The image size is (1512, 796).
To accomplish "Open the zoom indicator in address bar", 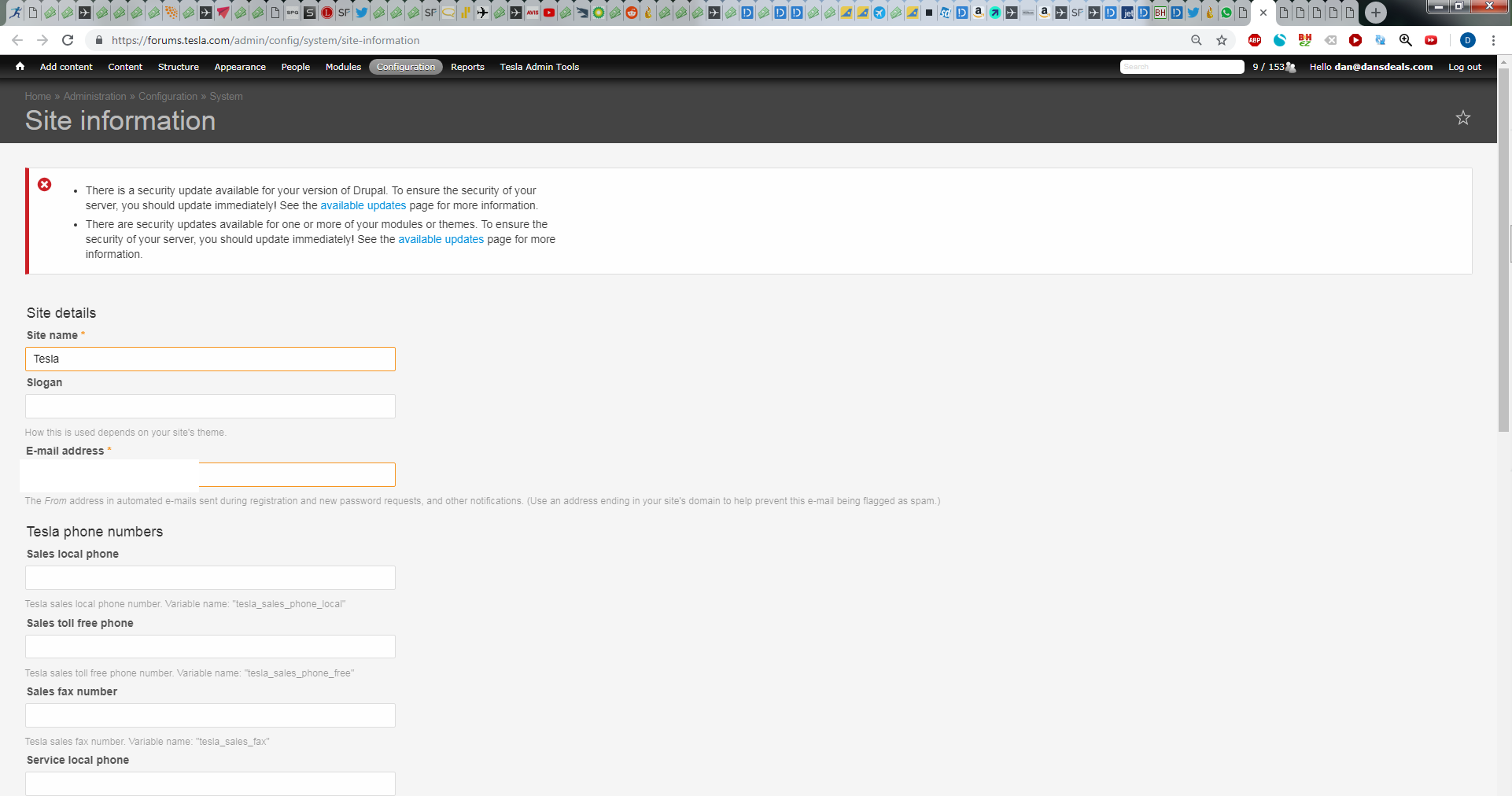I will point(1197,40).
